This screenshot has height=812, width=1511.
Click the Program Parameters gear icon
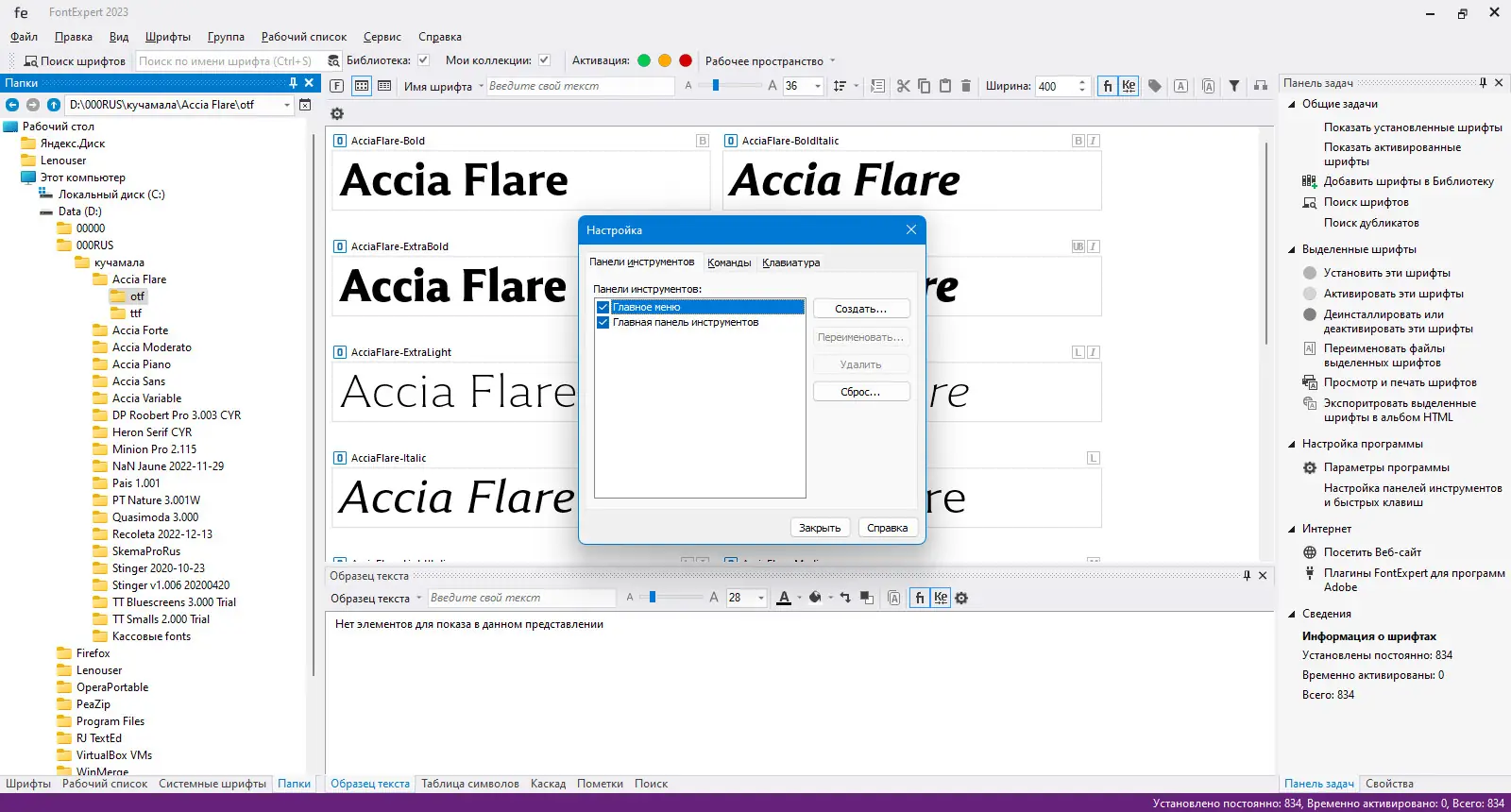(1310, 467)
